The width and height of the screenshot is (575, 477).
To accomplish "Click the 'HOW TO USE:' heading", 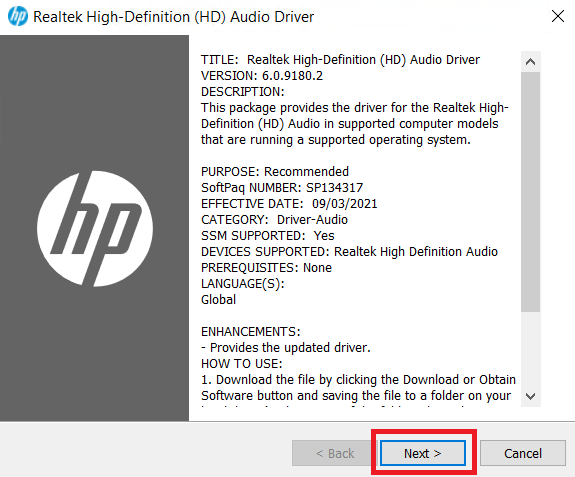I will [x=242, y=364].
